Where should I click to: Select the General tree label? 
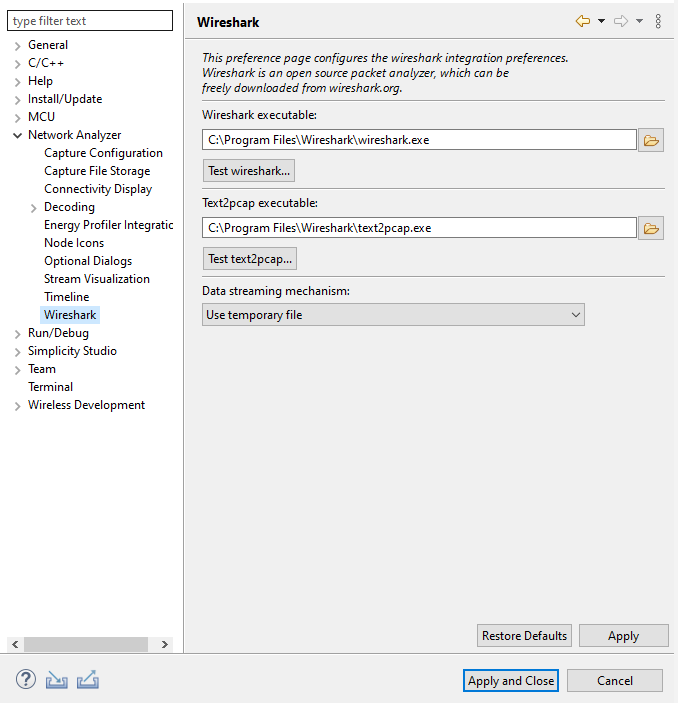point(48,45)
